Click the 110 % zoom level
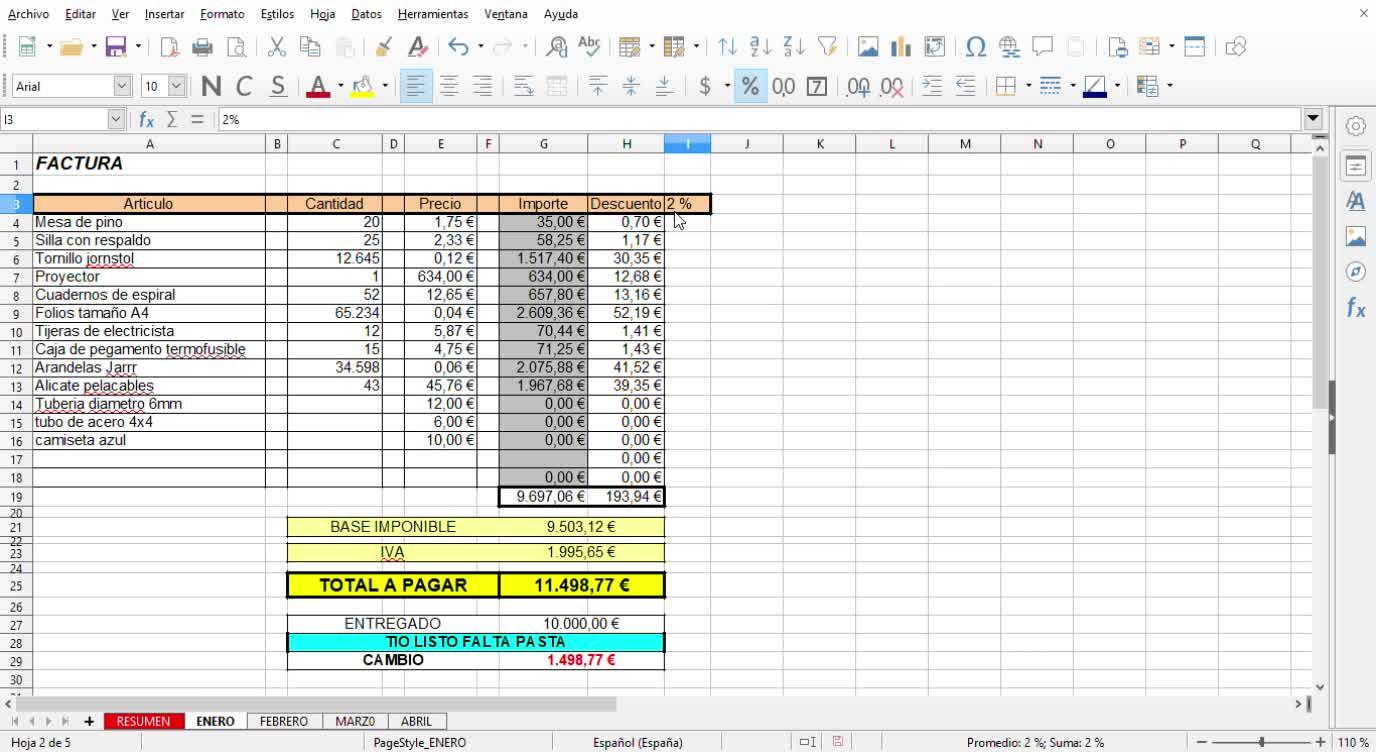The height and width of the screenshot is (752, 1376). (x=1353, y=743)
